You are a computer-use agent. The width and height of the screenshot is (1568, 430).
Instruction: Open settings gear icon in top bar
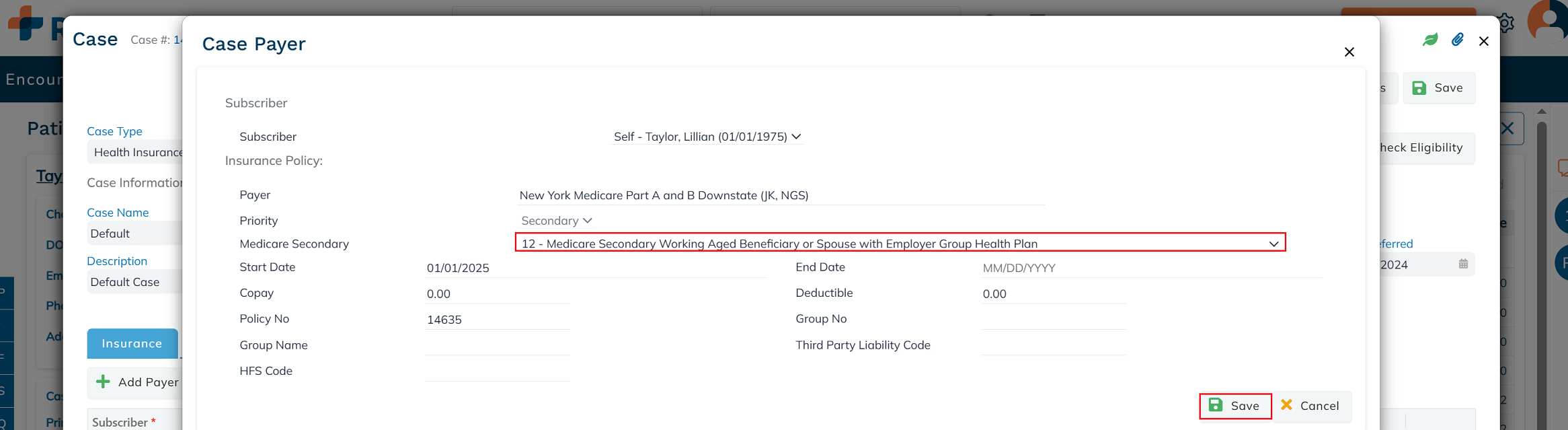1507,23
